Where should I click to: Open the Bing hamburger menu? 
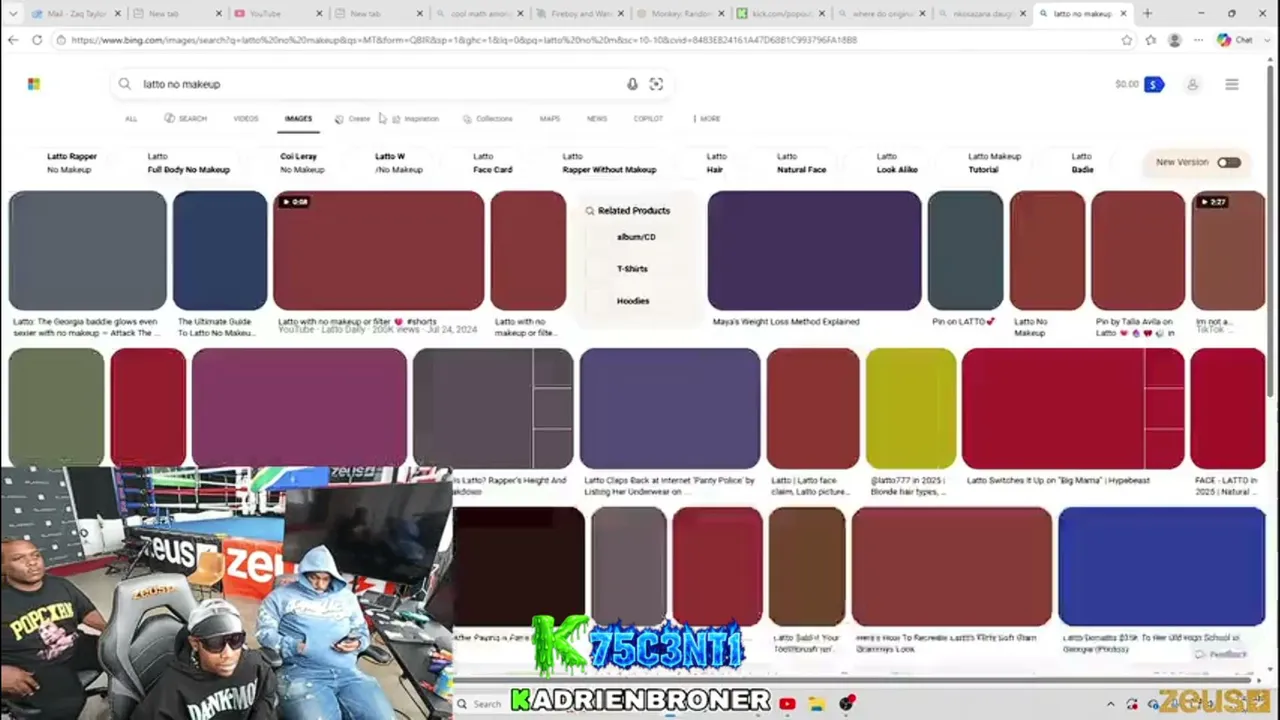click(1232, 85)
